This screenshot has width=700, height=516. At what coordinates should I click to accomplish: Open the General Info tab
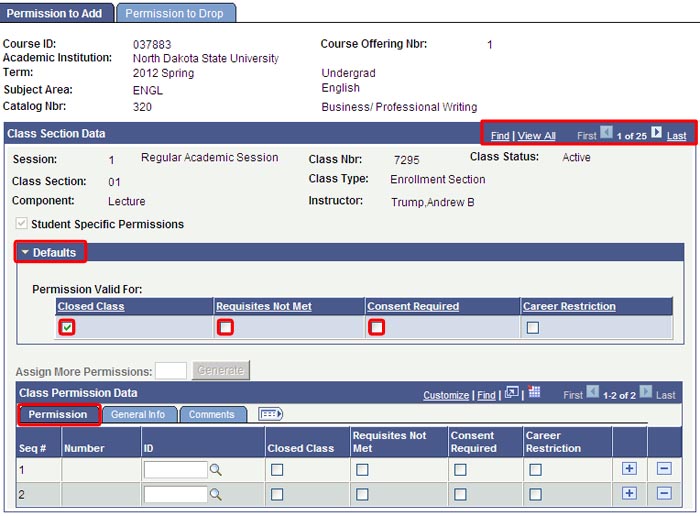138,414
